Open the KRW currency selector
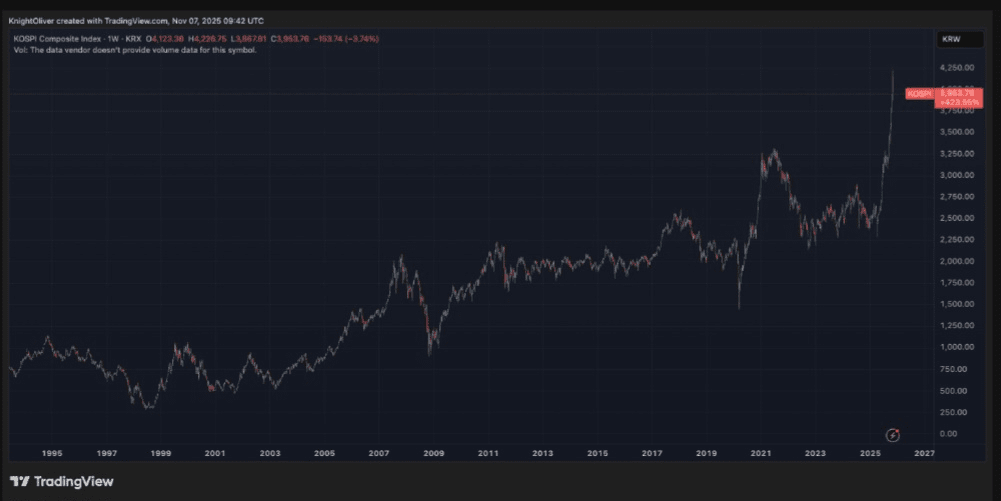Screen dimensions: 1001x501 coord(950,39)
